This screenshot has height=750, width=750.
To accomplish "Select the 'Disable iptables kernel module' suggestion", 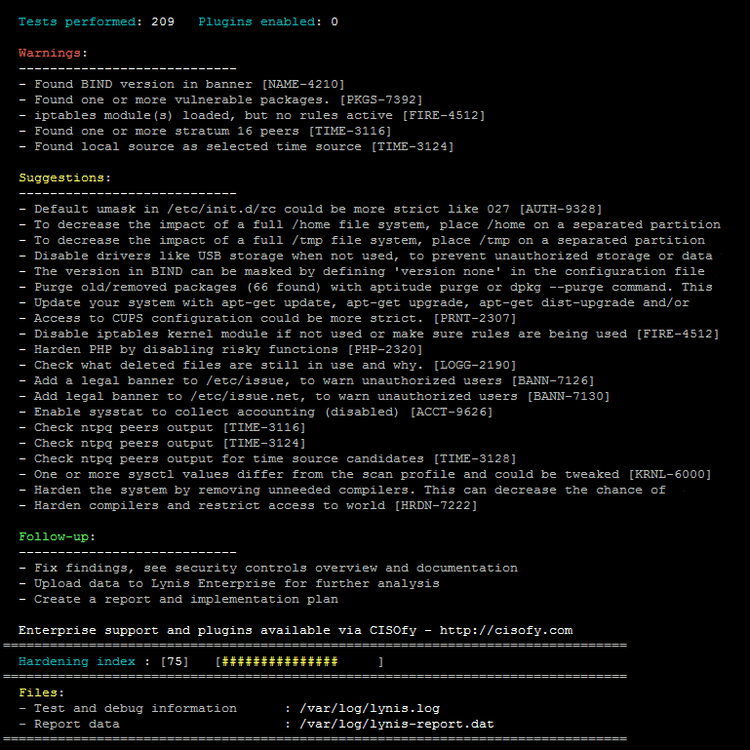I will [x=369, y=334].
